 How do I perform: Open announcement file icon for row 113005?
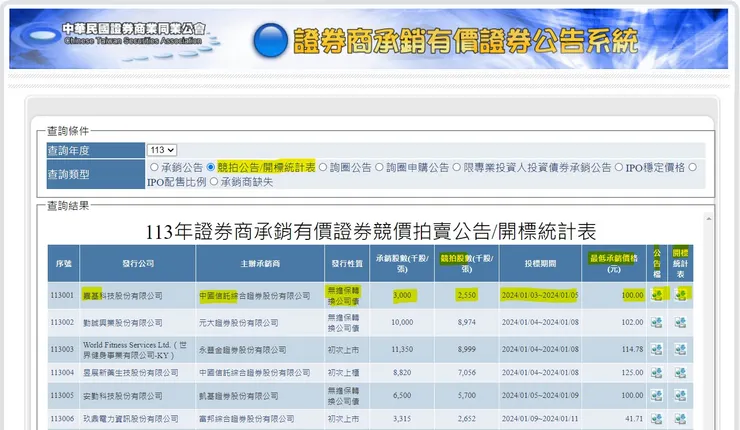656,395
